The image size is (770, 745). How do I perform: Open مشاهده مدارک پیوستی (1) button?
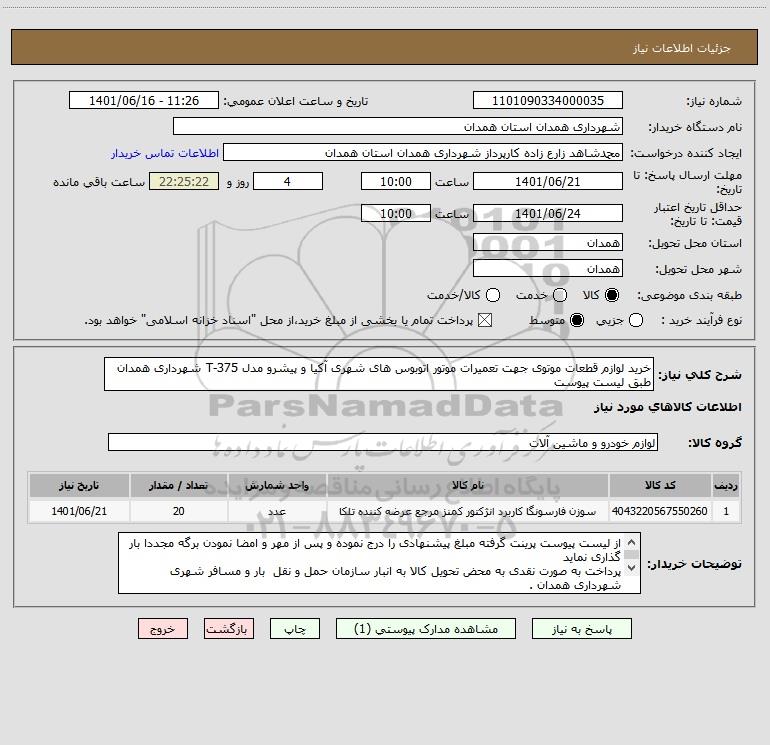coord(426,629)
